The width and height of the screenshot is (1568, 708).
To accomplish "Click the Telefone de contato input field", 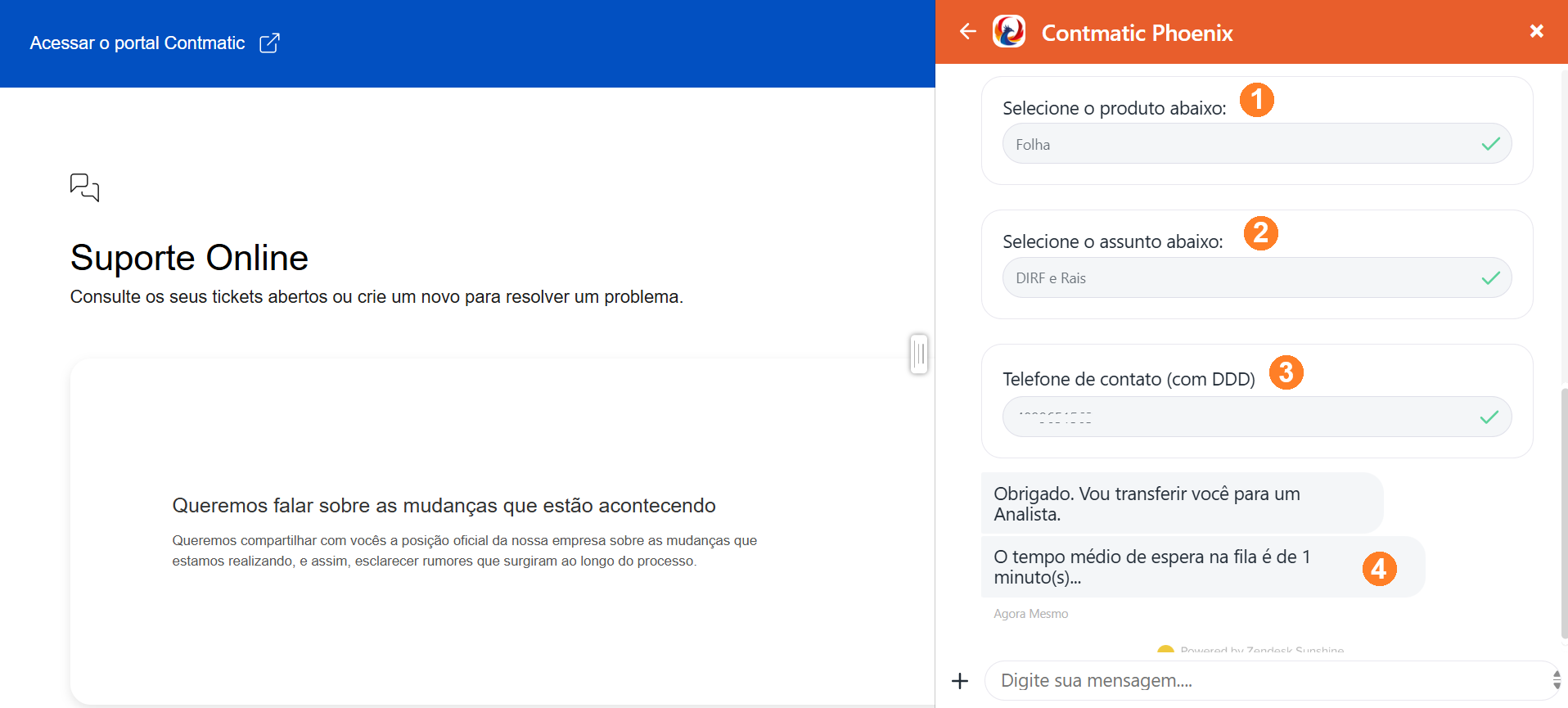I will [1256, 417].
